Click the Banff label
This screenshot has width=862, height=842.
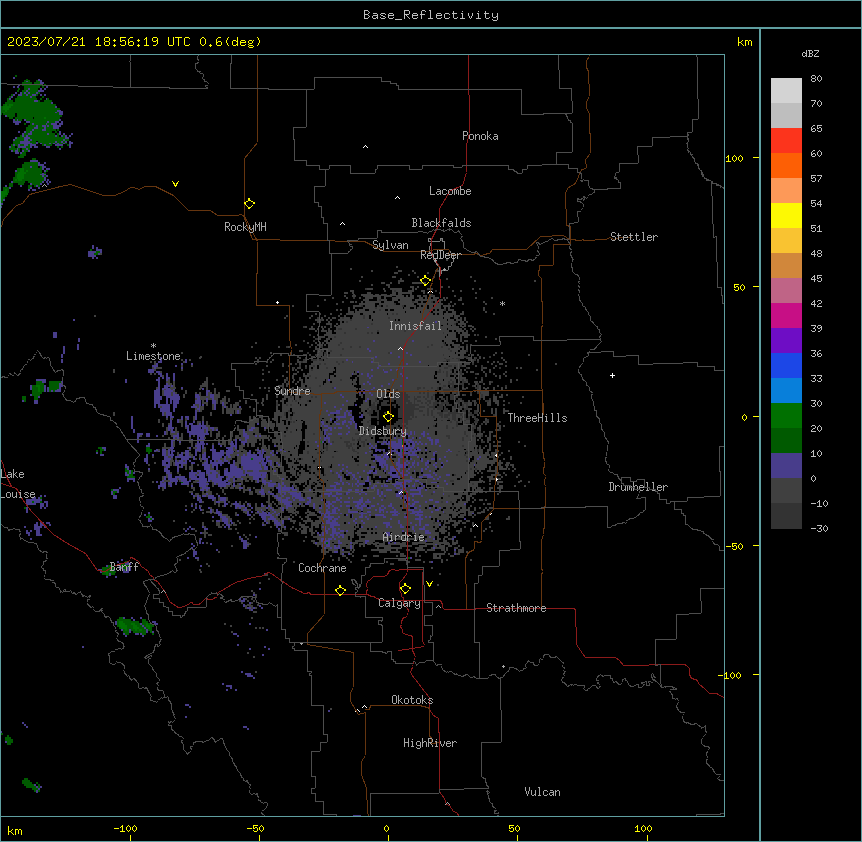pyautogui.click(x=124, y=567)
